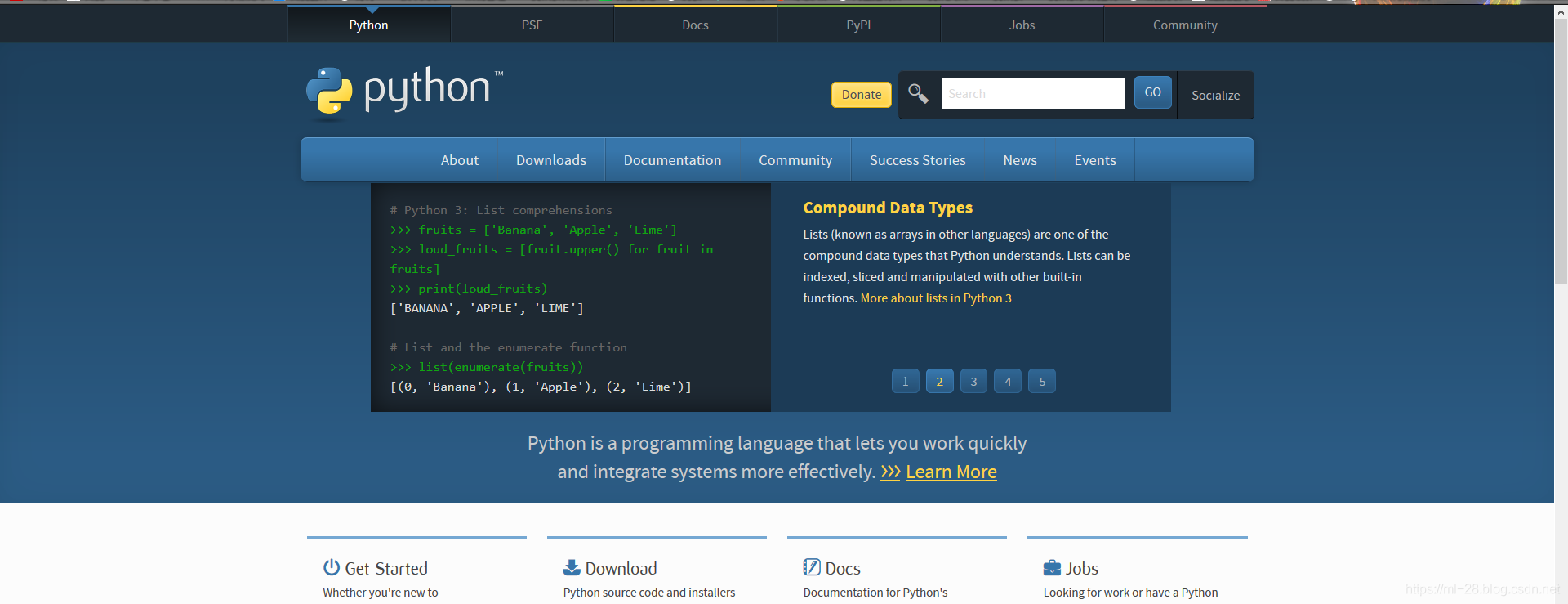Click the scrollbar up arrow
Image resolution: width=1568 pixels, height=604 pixels.
pos(1561,11)
